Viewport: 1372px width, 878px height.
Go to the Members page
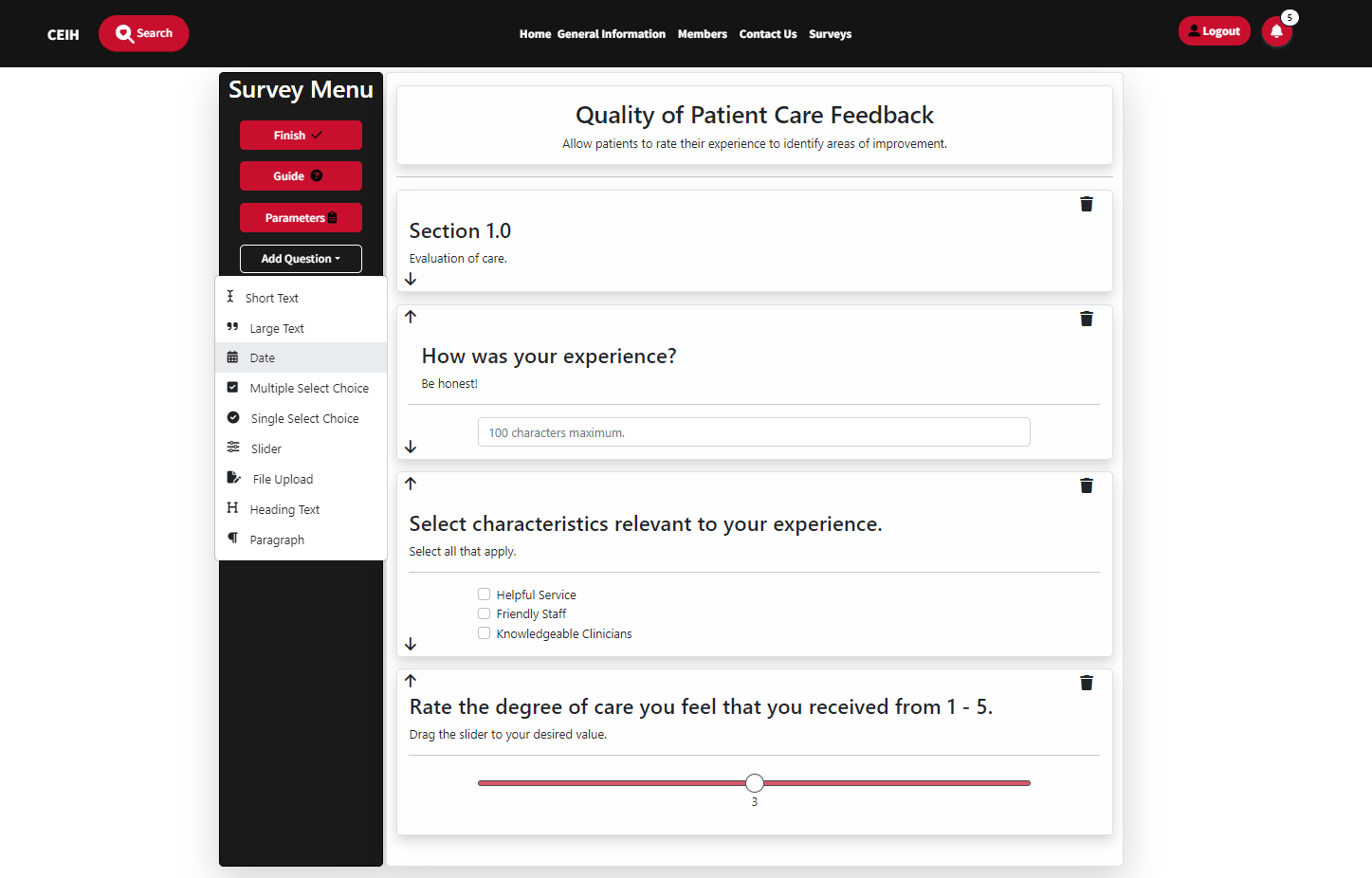pos(702,34)
